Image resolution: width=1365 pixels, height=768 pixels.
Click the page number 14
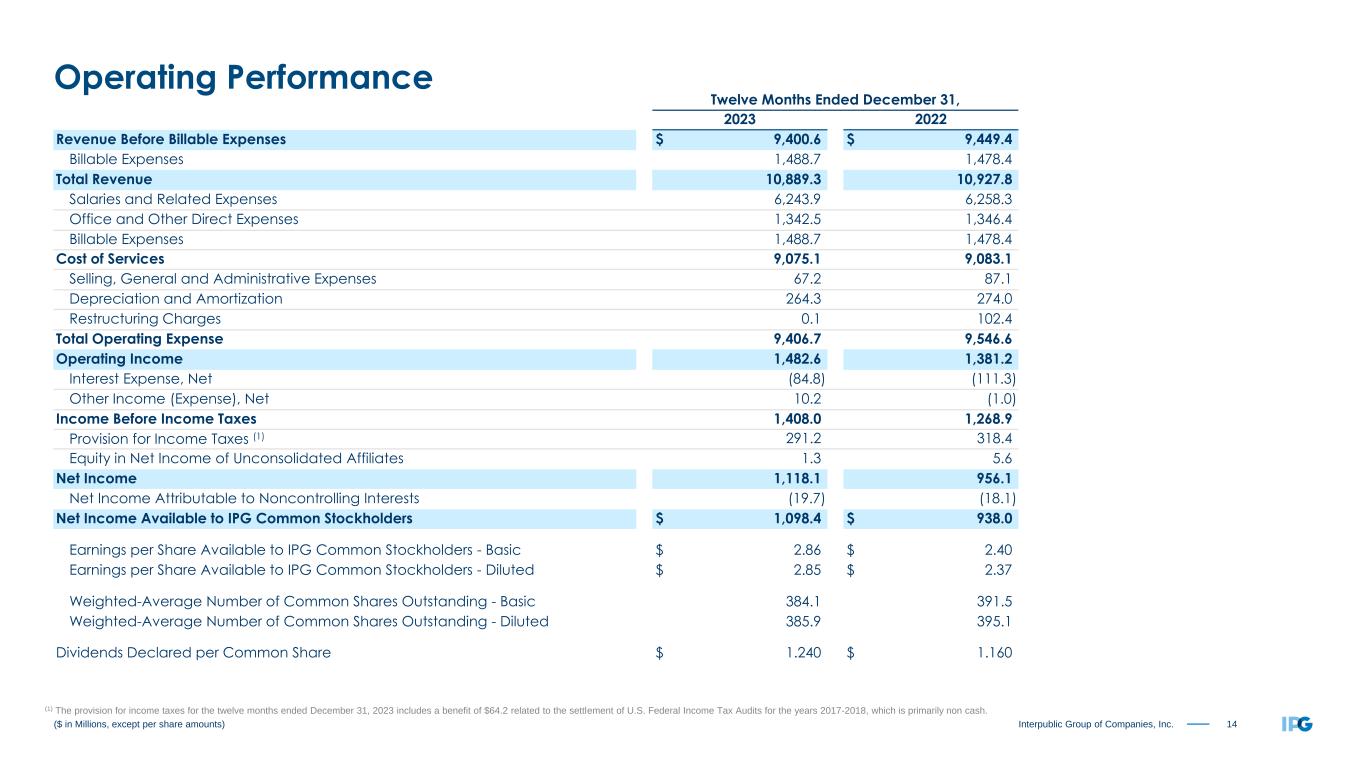1232,724
